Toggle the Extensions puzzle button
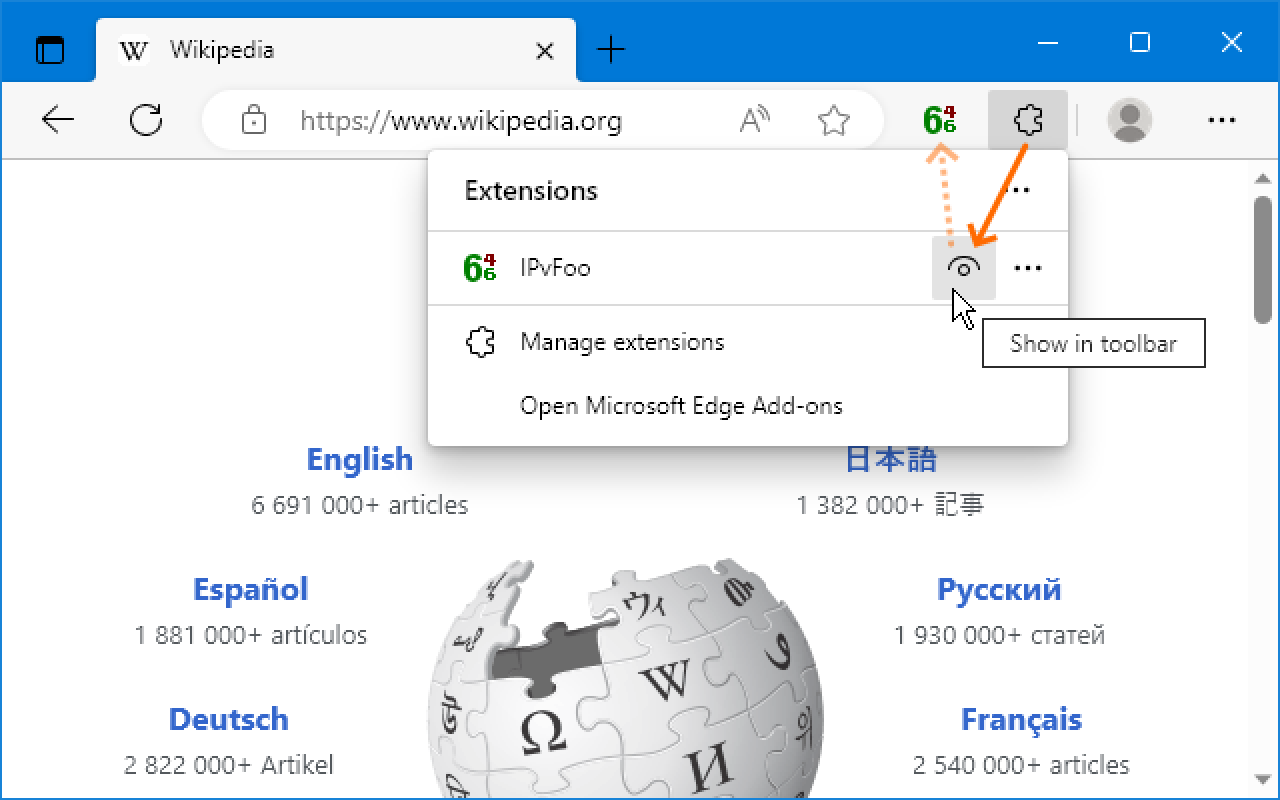 click(1028, 121)
